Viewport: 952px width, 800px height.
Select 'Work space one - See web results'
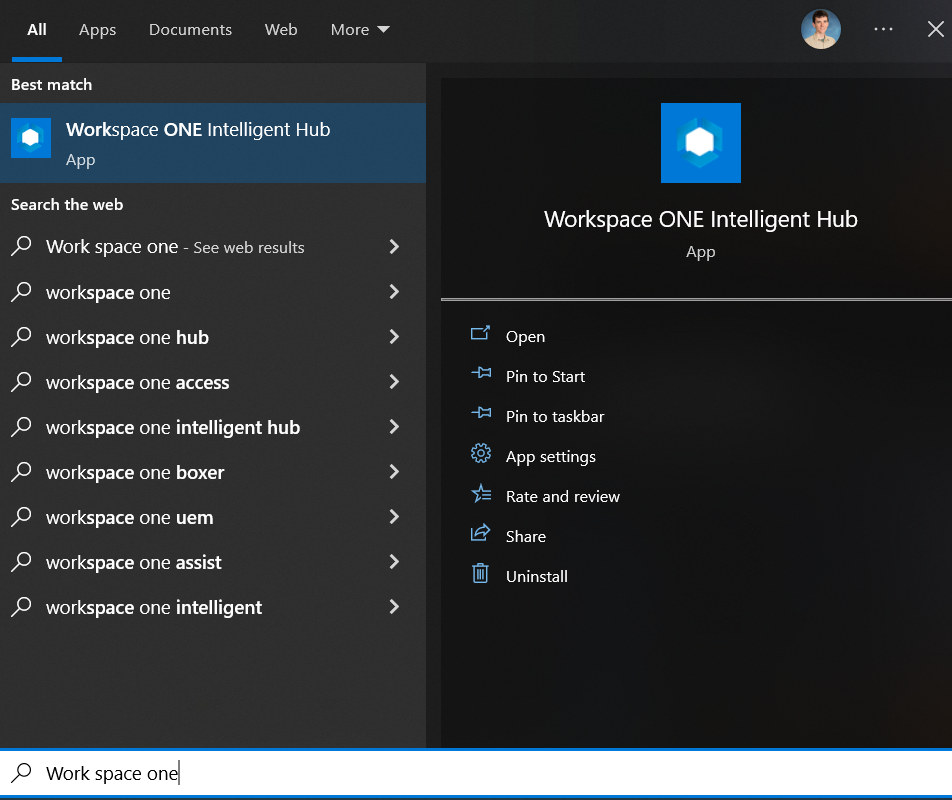coord(212,246)
